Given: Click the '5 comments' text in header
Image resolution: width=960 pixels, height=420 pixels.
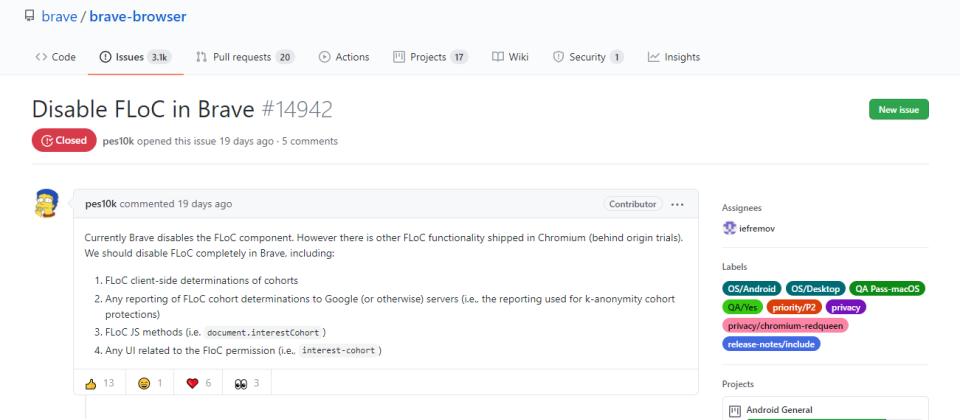Looking at the screenshot, I should (x=310, y=141).
